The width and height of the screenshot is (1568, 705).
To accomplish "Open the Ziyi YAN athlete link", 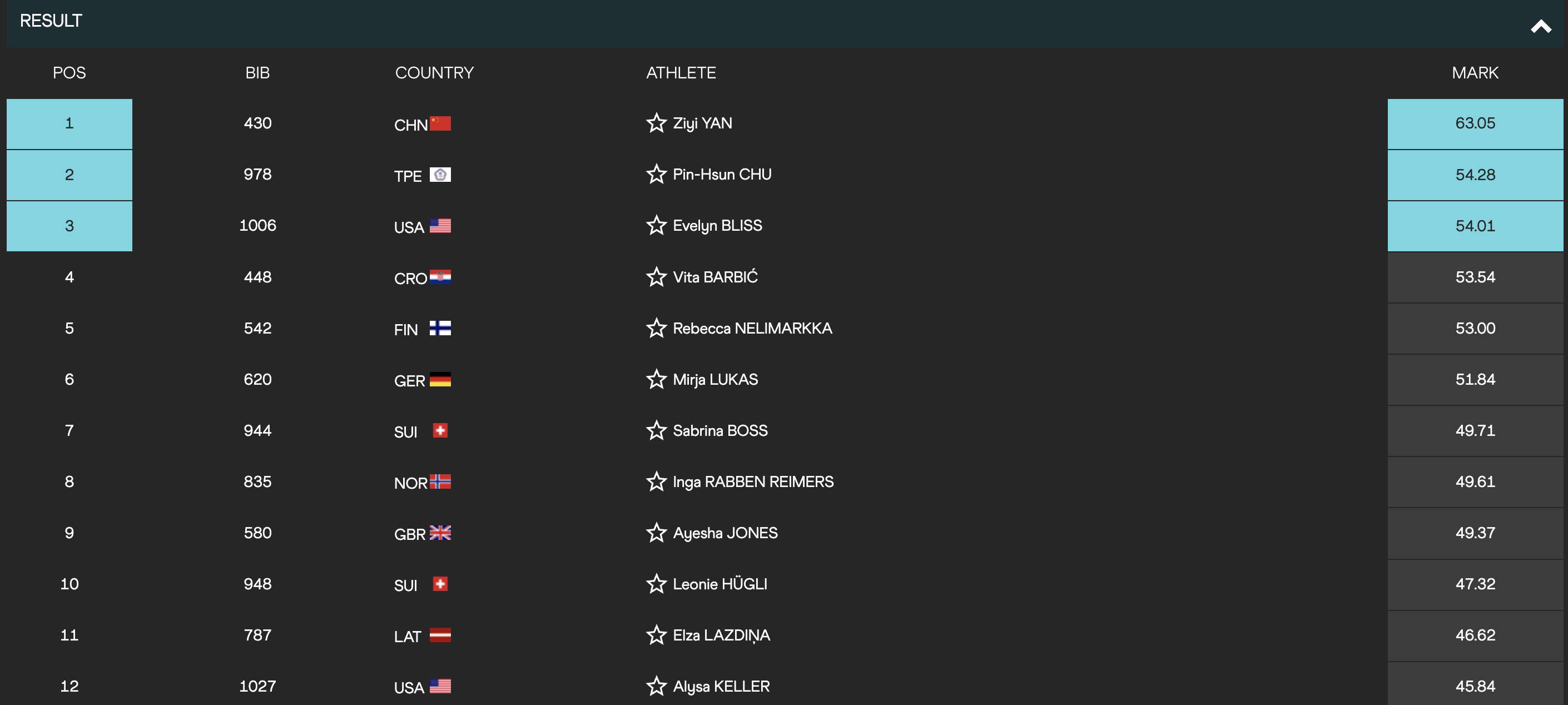I will (x=702, y=123).
